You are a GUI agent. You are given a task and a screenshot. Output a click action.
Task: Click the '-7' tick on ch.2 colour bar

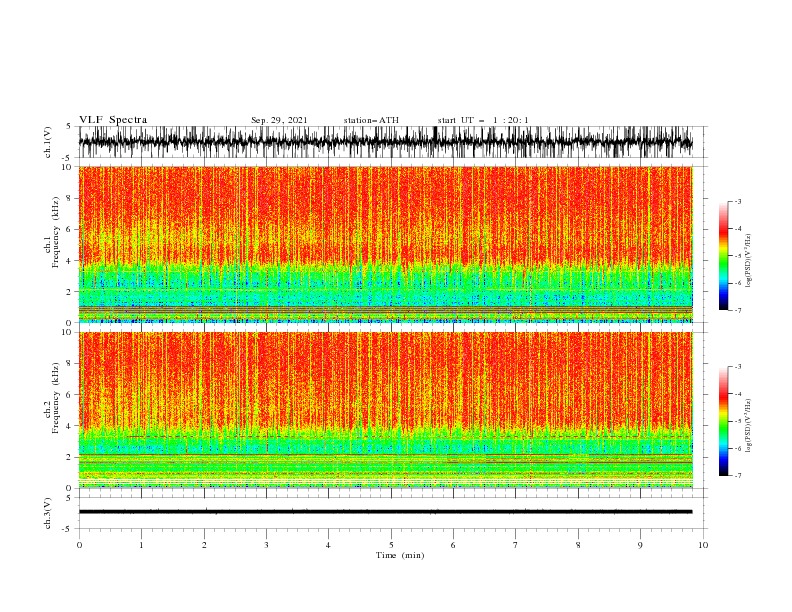point(738,475)
